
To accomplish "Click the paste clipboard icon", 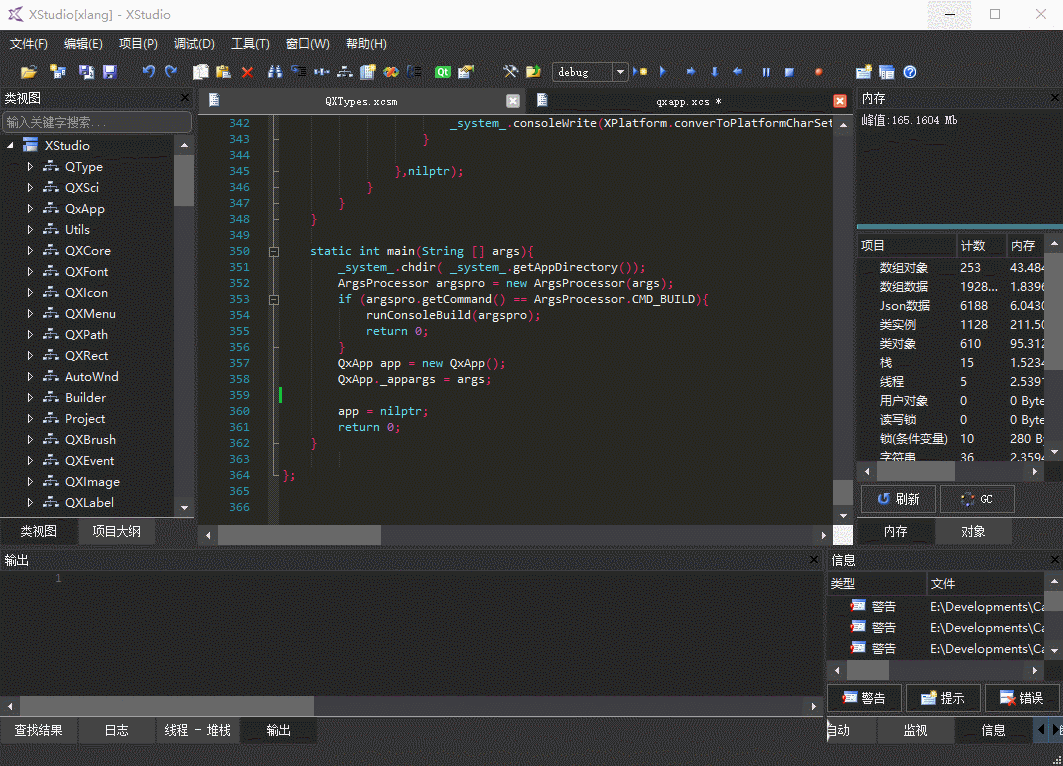I will 223,72.
